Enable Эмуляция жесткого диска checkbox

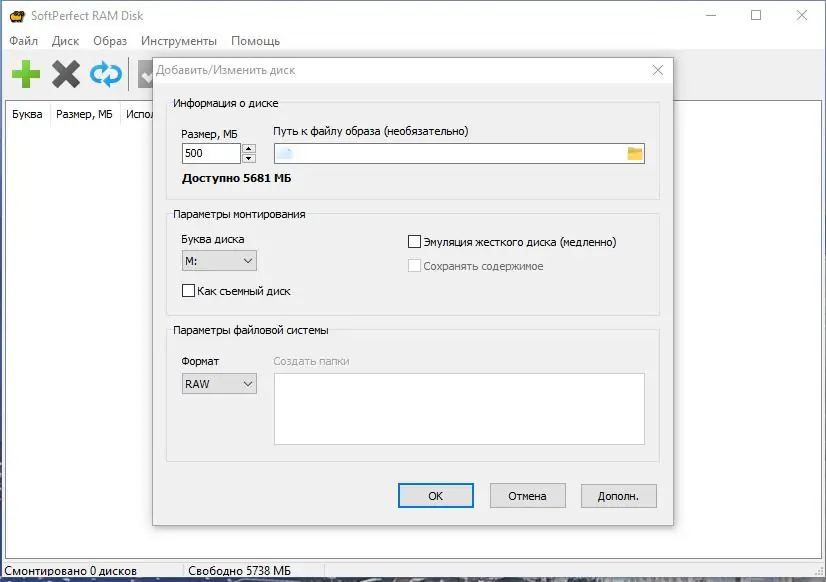coord(415,241)
